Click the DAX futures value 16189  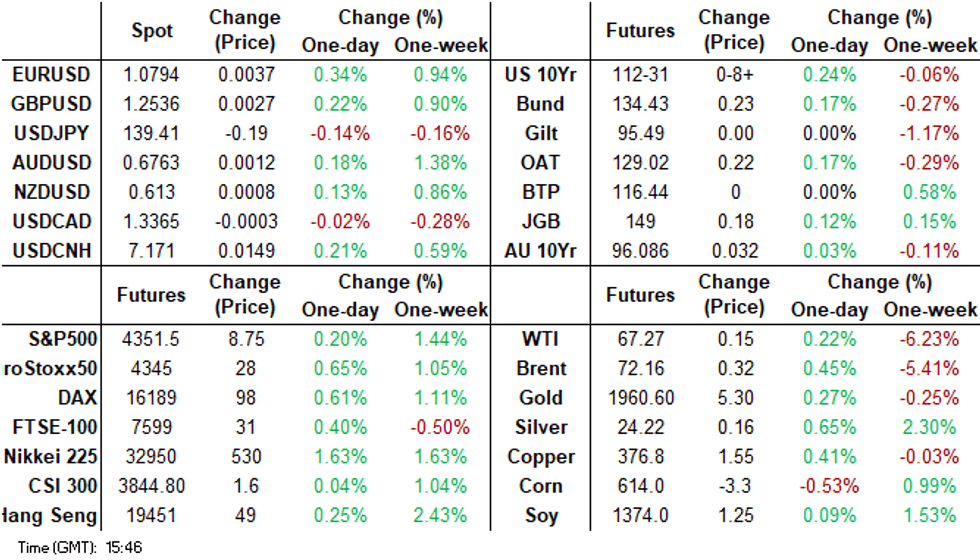pos(151,398)
